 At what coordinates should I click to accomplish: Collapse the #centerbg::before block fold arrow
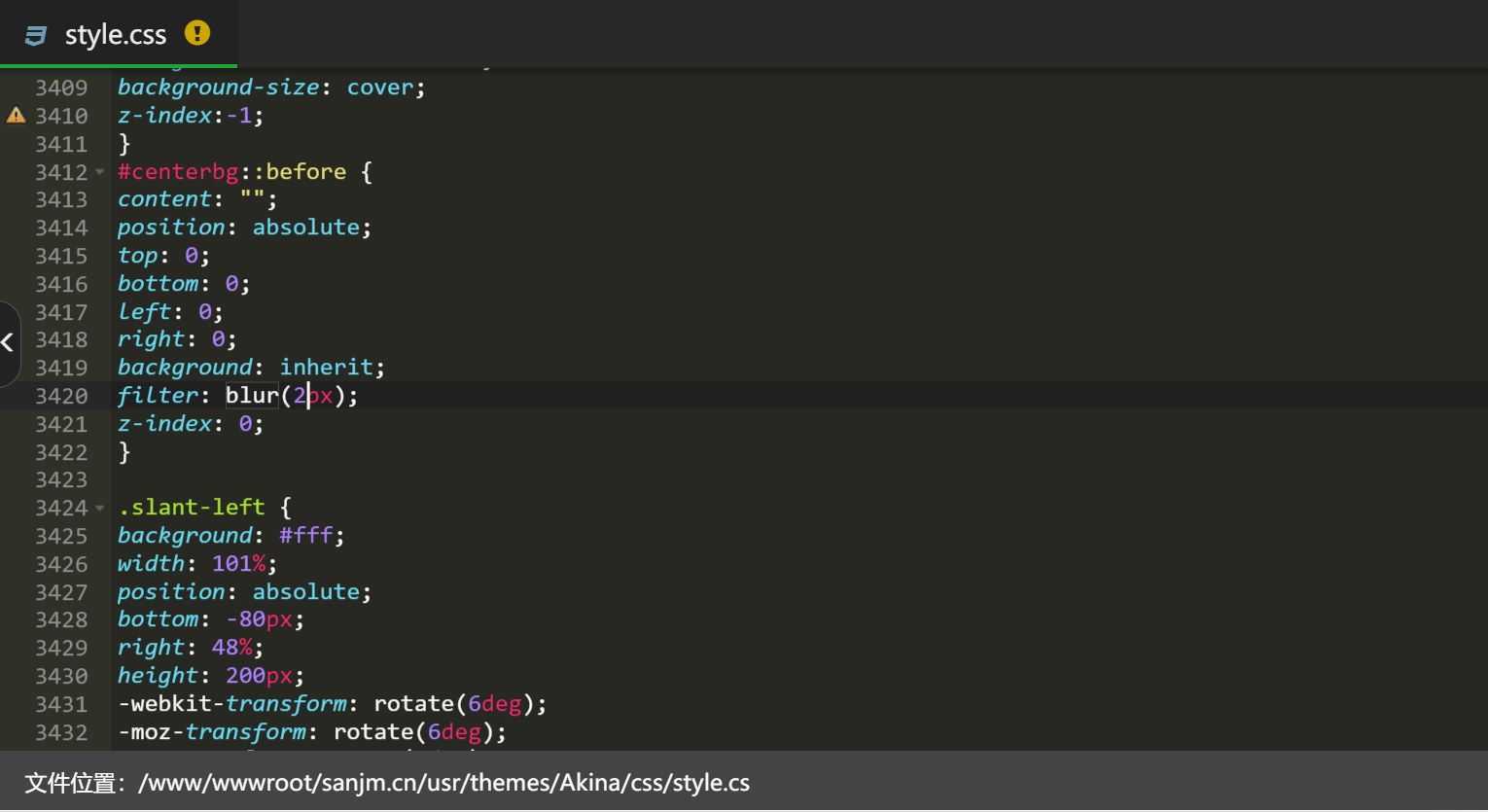pyautogui.click(x=99, y=172)
